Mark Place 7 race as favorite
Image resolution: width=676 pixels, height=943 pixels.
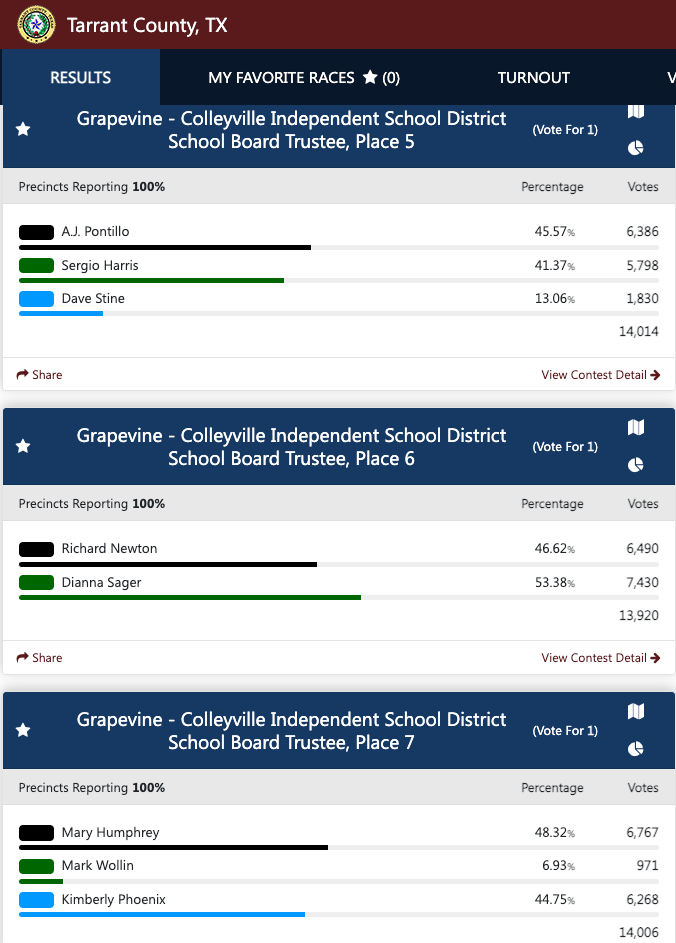click(x=23, y=731)
